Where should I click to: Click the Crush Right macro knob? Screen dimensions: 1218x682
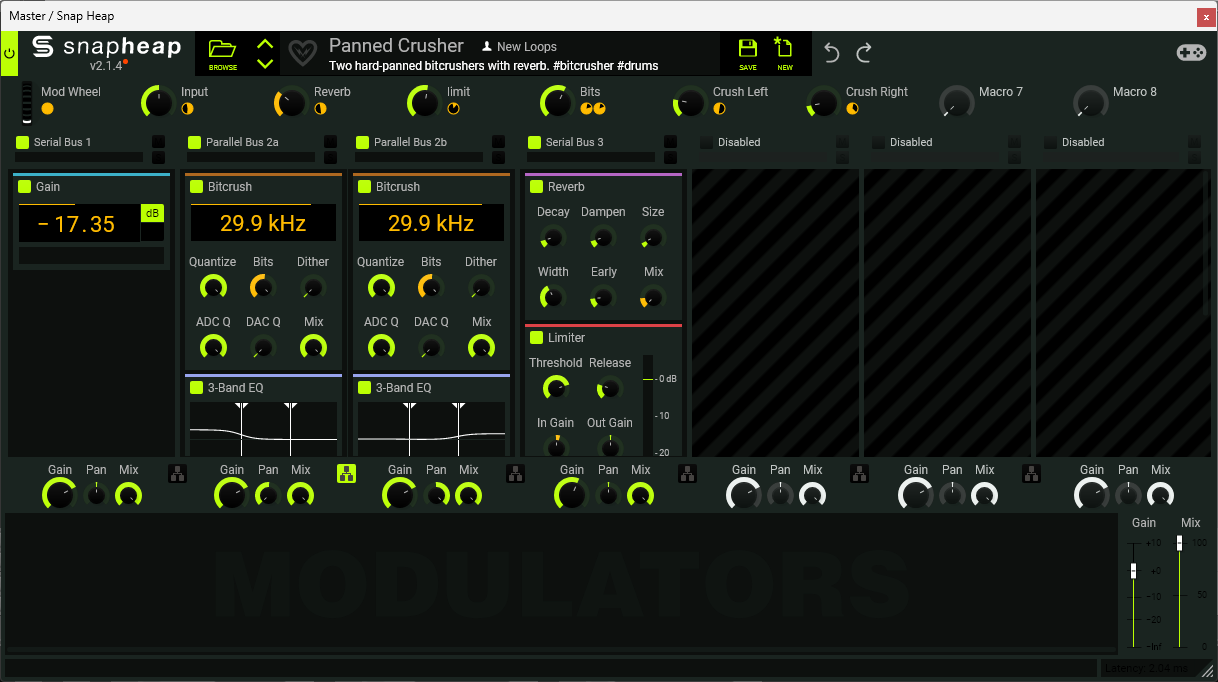[823, 102]
